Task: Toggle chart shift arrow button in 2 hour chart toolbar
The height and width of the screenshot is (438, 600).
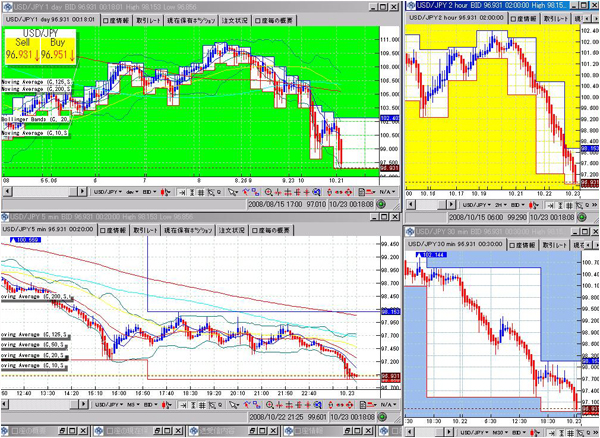Action: [550, 205]
